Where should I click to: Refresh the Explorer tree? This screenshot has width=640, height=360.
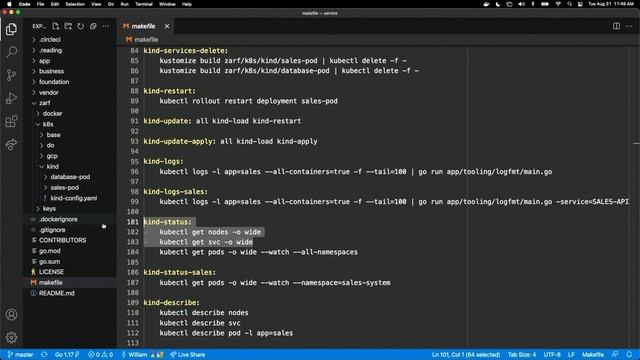point(81,26)
